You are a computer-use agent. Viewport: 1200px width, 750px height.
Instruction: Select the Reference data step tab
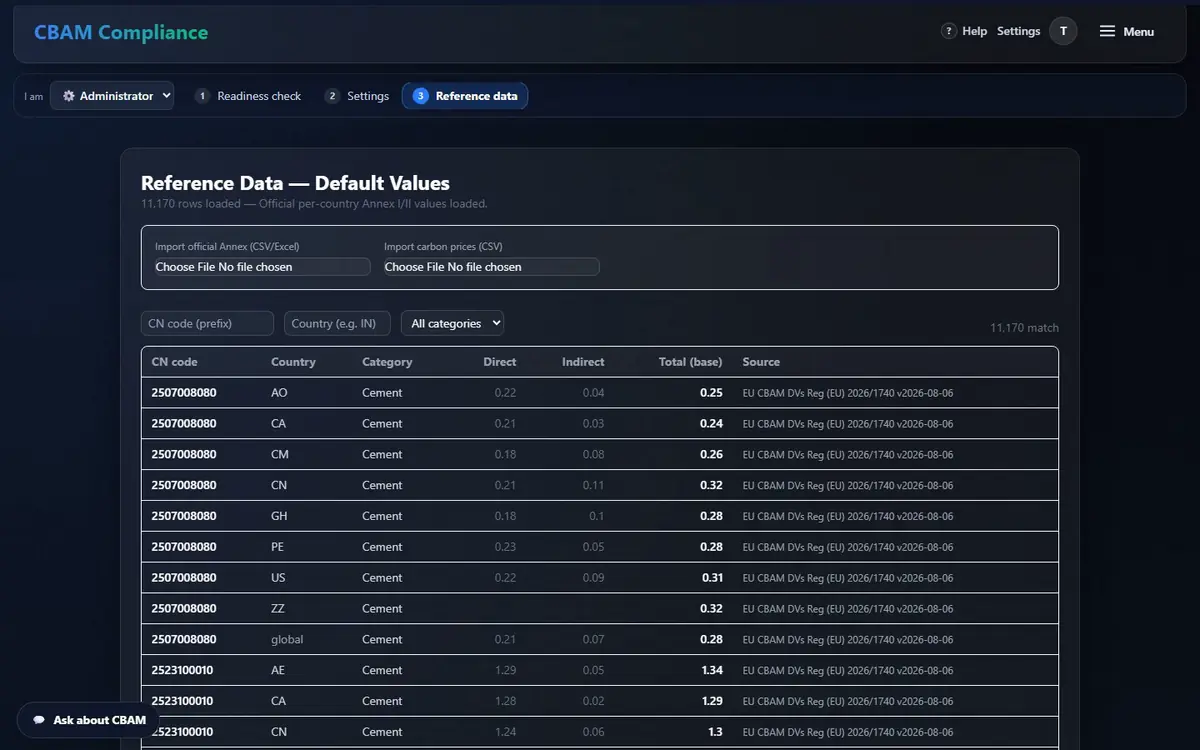(x=465, y=96)
